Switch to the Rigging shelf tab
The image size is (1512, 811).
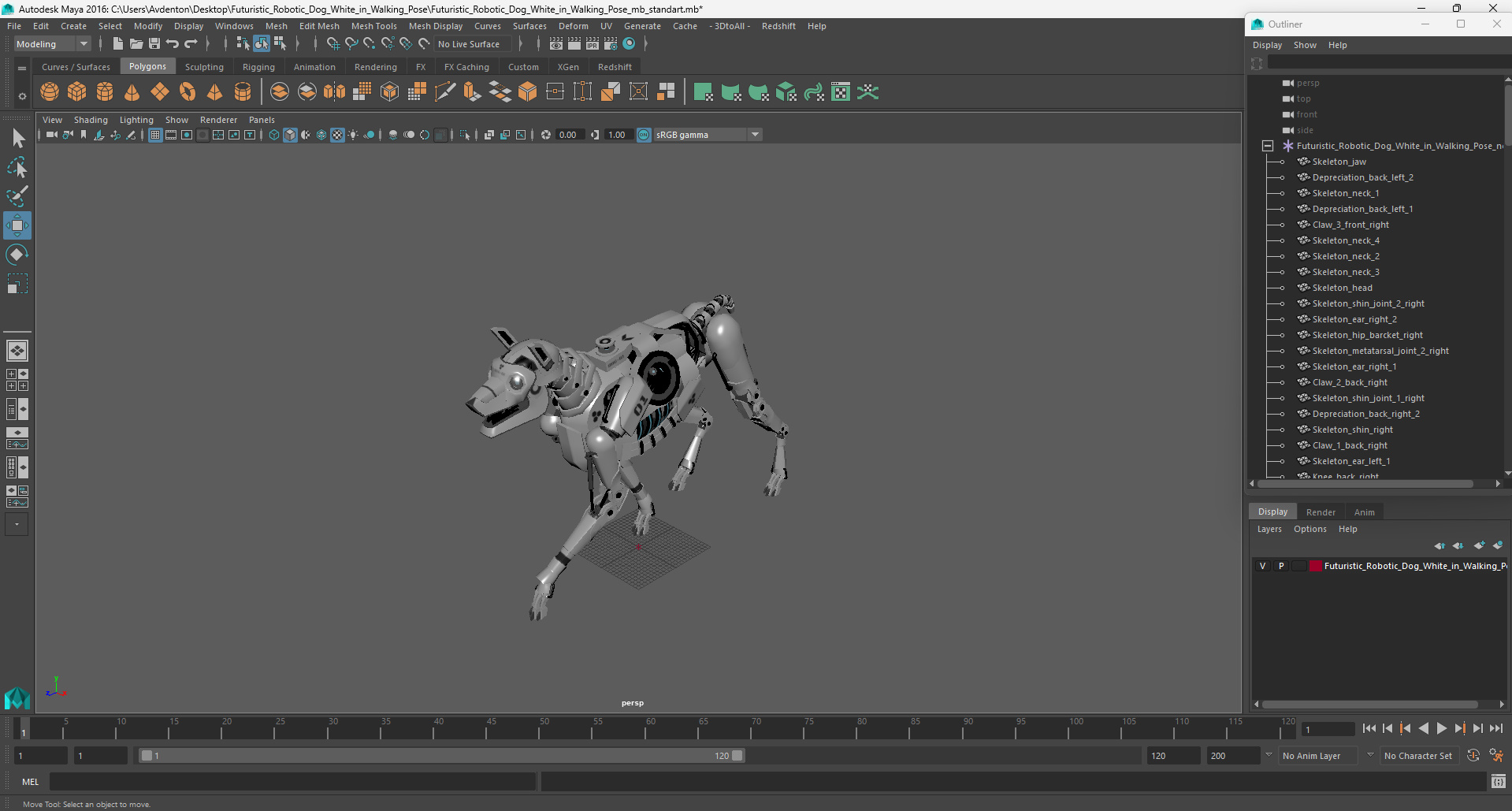(258, 67)
